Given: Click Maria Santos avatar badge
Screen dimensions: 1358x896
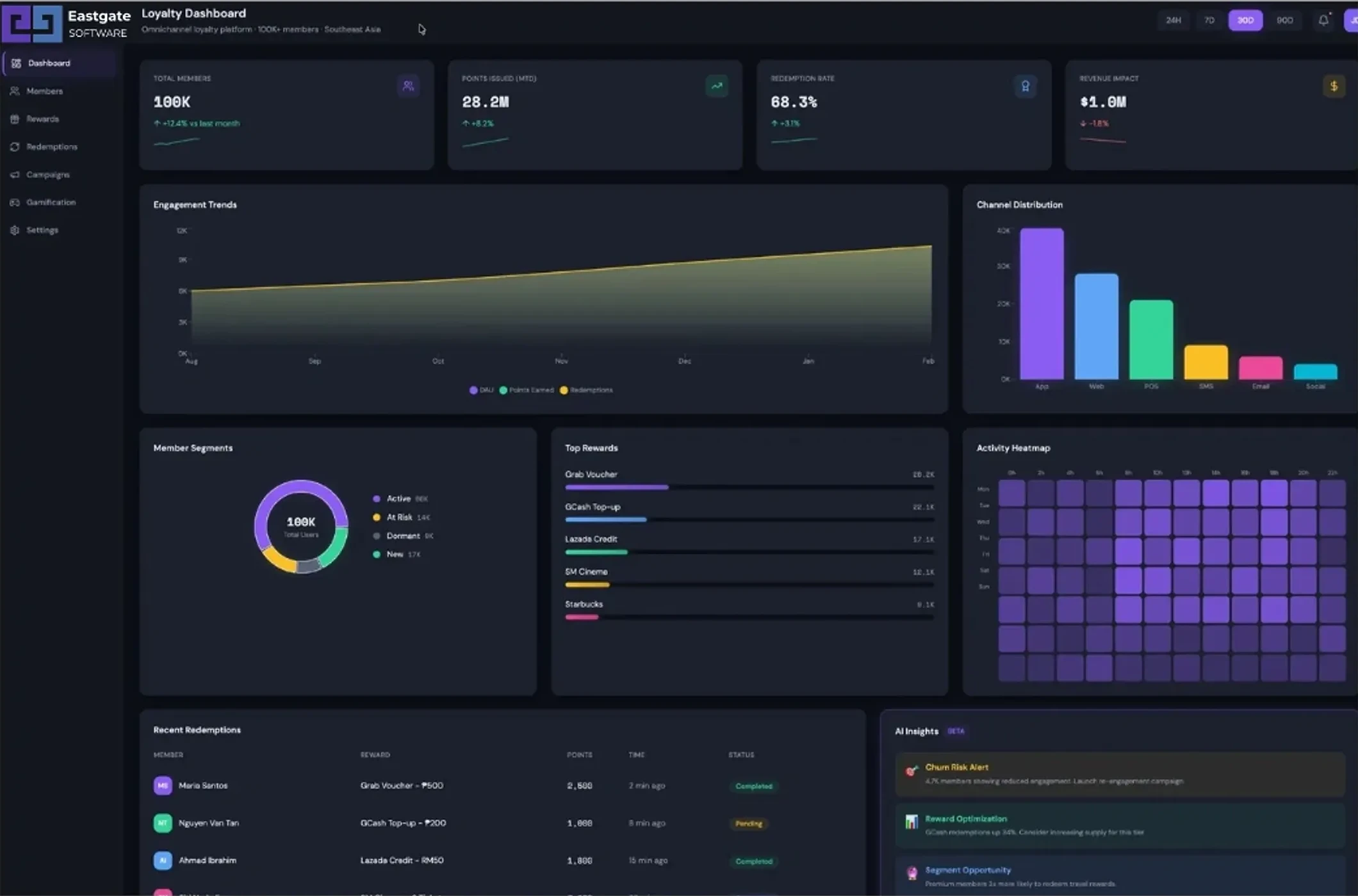Looking at the screenshot, I should pos(163,785).
